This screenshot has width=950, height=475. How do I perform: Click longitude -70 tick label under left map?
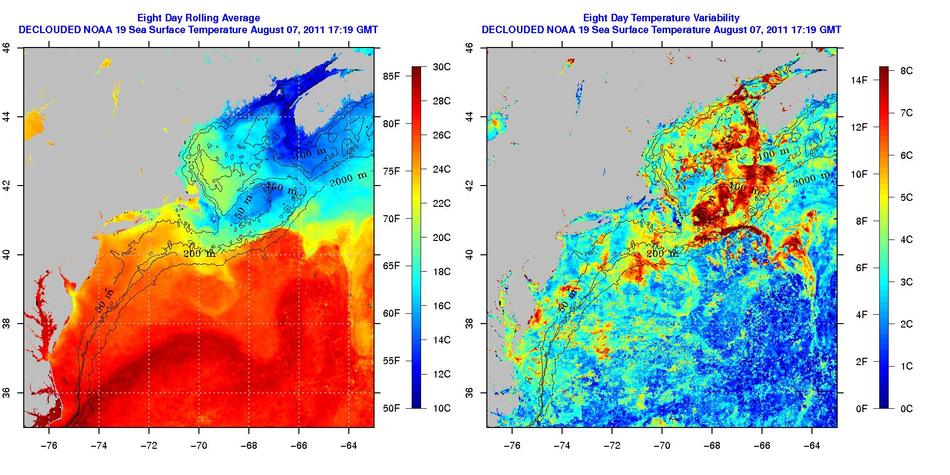click(x=198, y=447)
